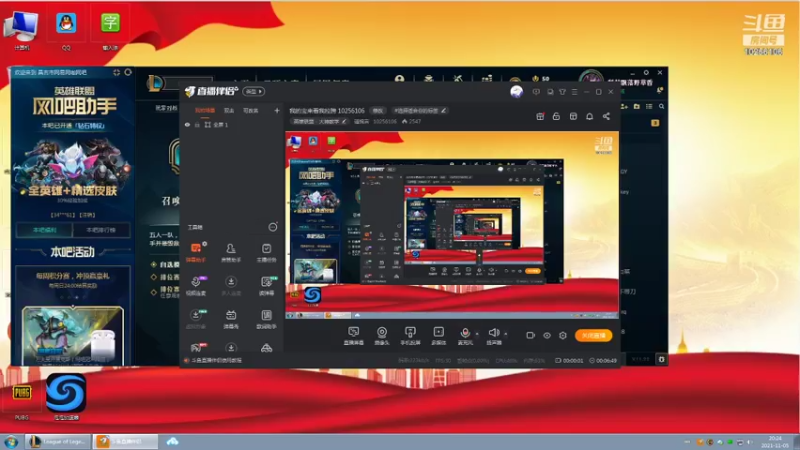Image resolution: width=800 pixels, height=450 pixels.
Task: Open the streaming tutorial link in status bar
Action: [x=216, y=360]
